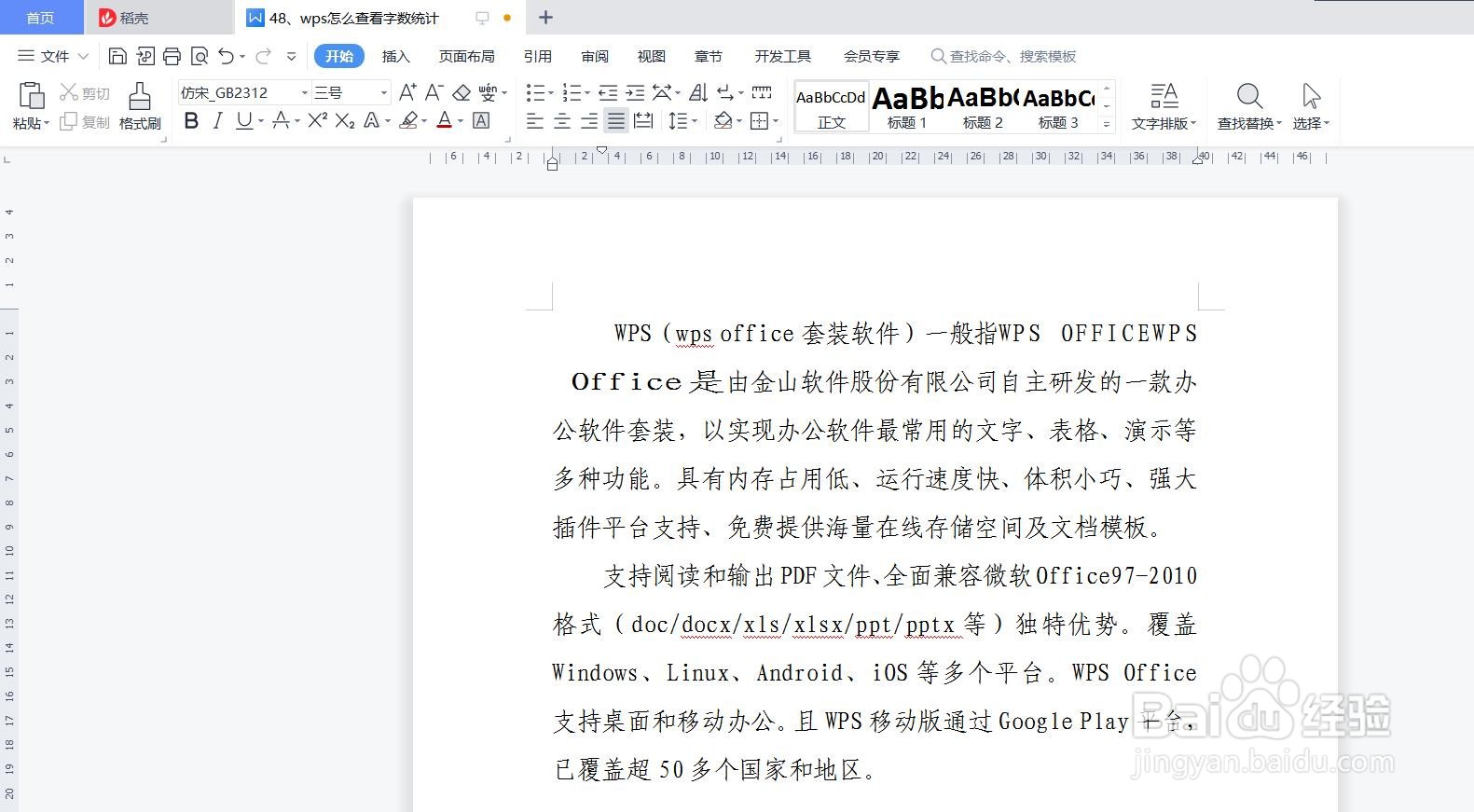Increase paragraph indent
The height and width of the screenshot is (812, 1474).
635,92
